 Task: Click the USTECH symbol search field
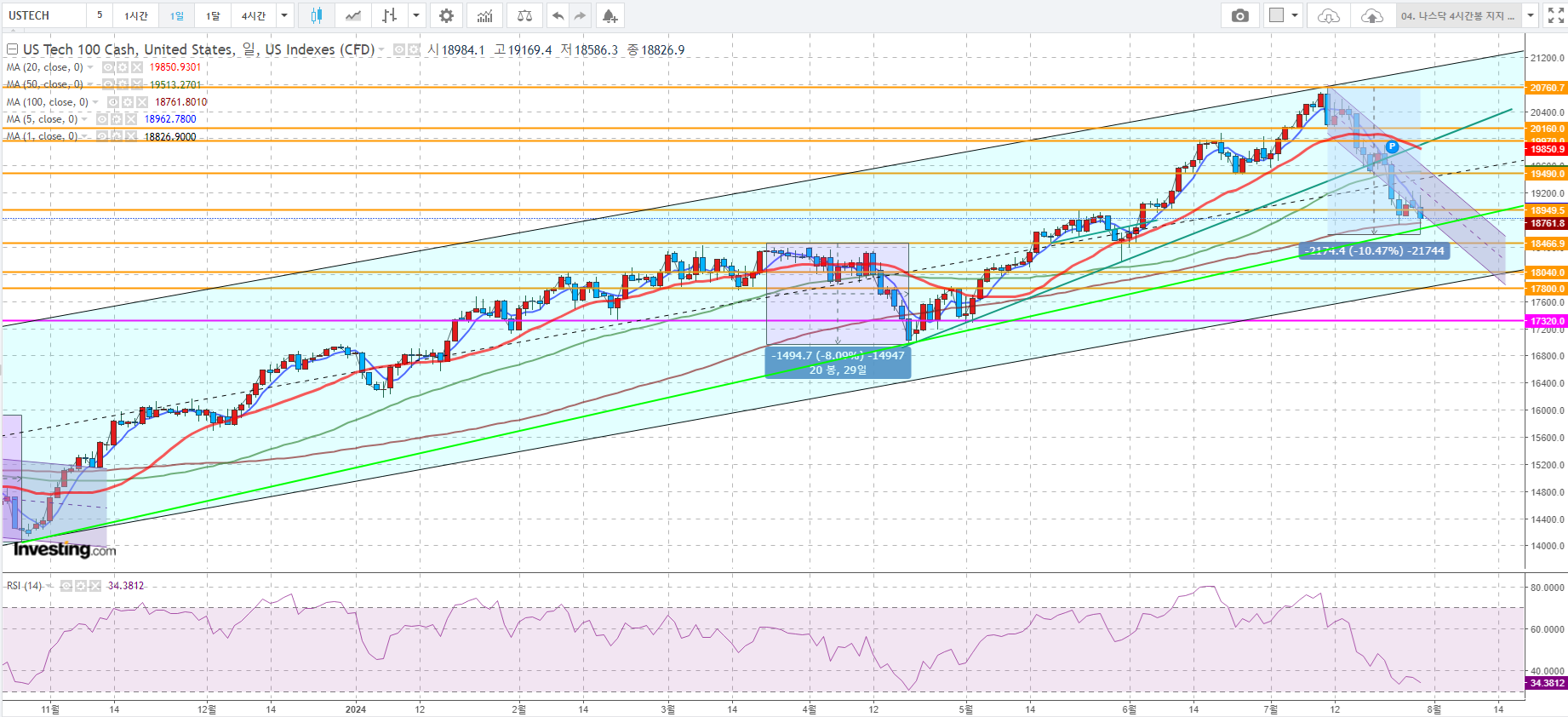[x=43, y=15]
